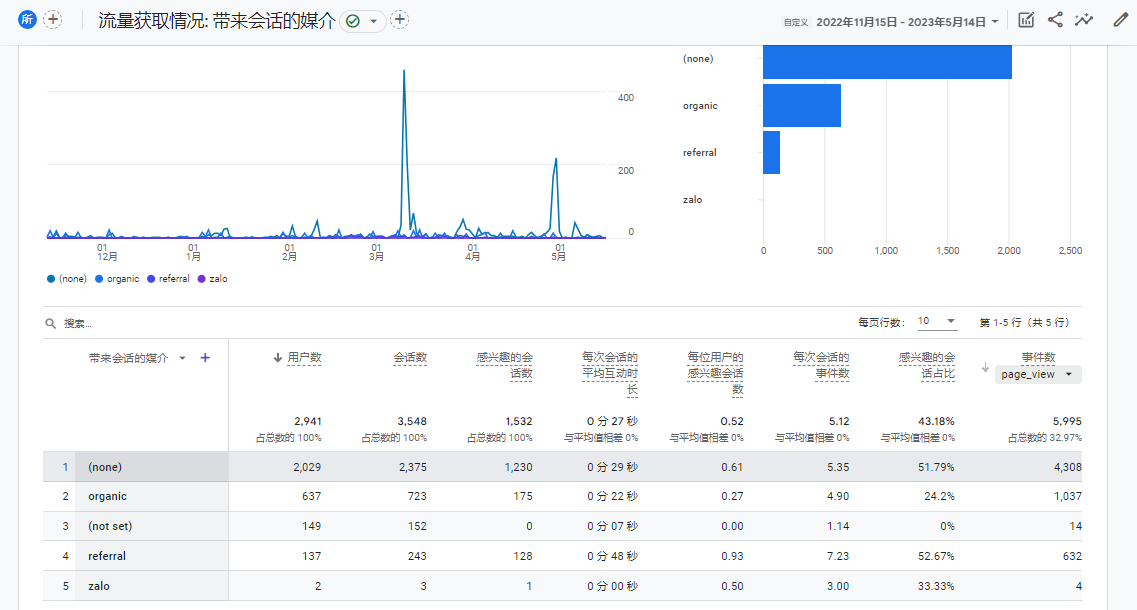The width and height of the screenshot is (1137, 610).
Task: Open the date range dropdown
Action: [907, 21]
